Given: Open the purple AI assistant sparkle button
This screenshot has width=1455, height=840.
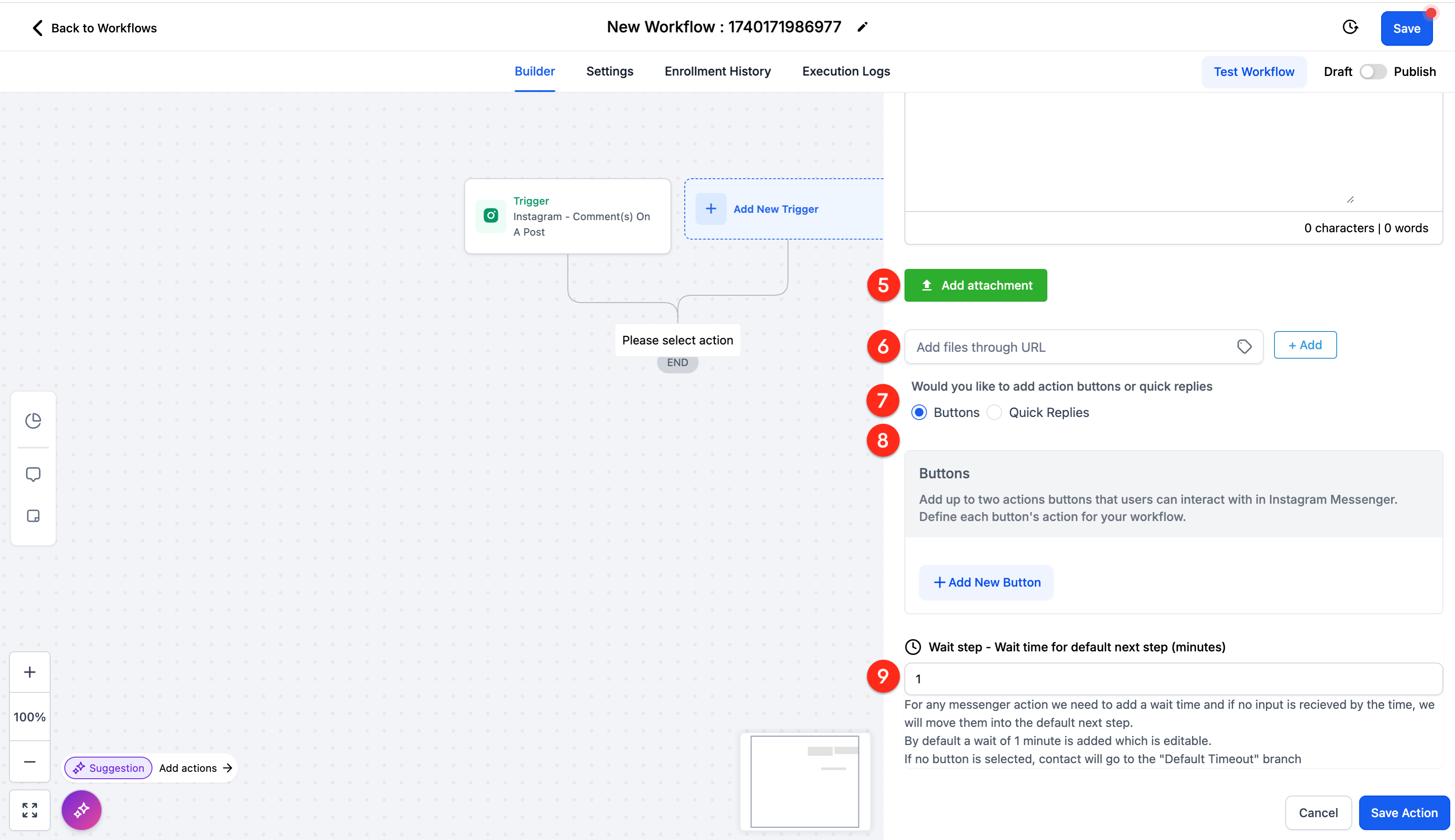Looking at the screenshot, I should [81, 810].
